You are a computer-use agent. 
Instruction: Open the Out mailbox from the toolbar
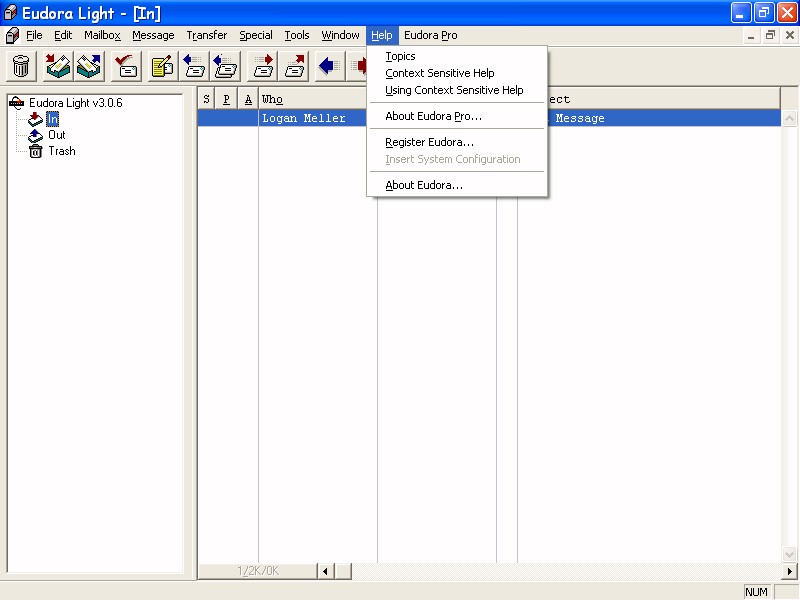coord(89,66)
